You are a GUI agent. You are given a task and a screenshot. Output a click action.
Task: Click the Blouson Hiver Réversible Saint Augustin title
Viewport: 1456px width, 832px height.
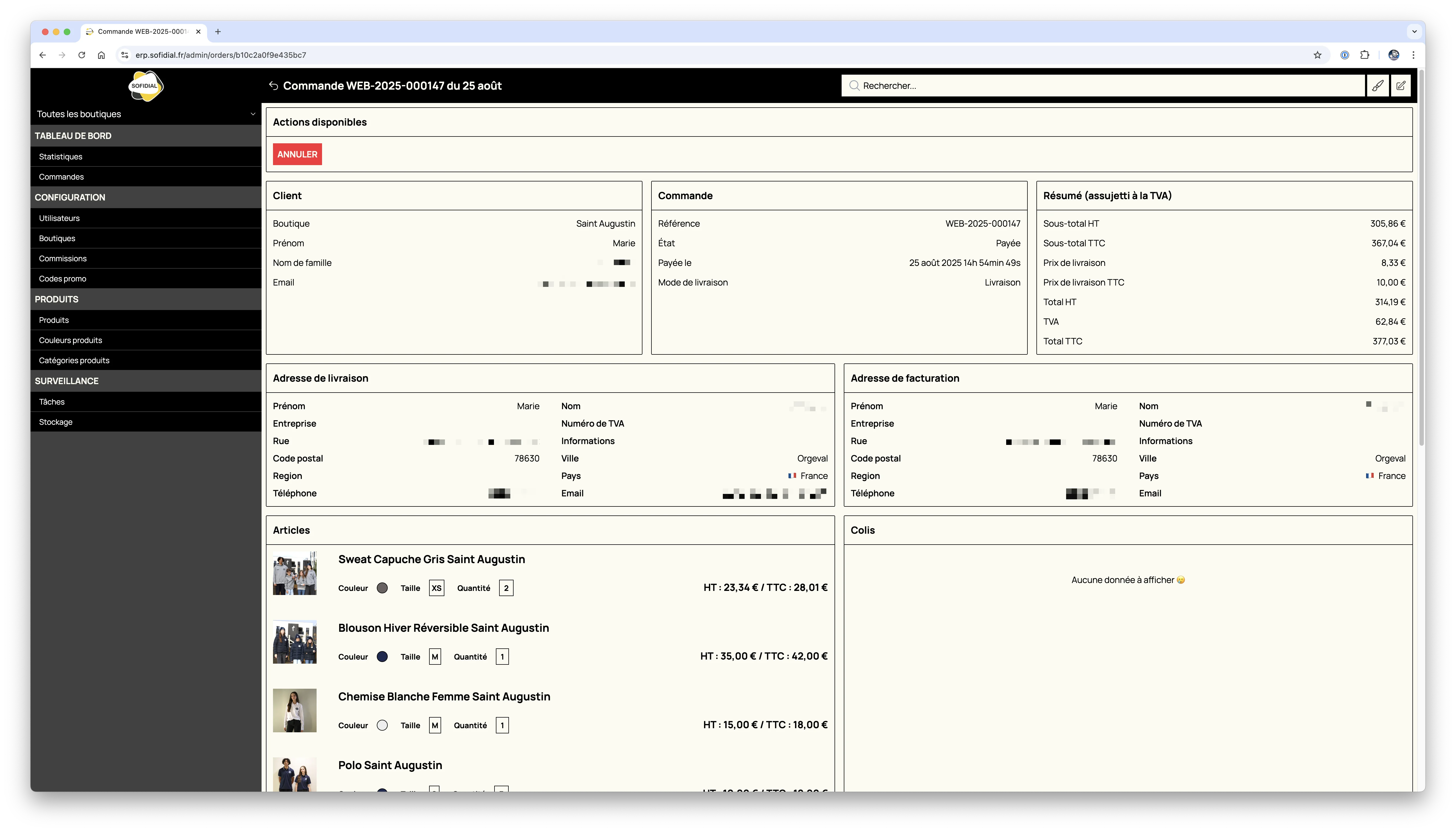coord(444,628)
